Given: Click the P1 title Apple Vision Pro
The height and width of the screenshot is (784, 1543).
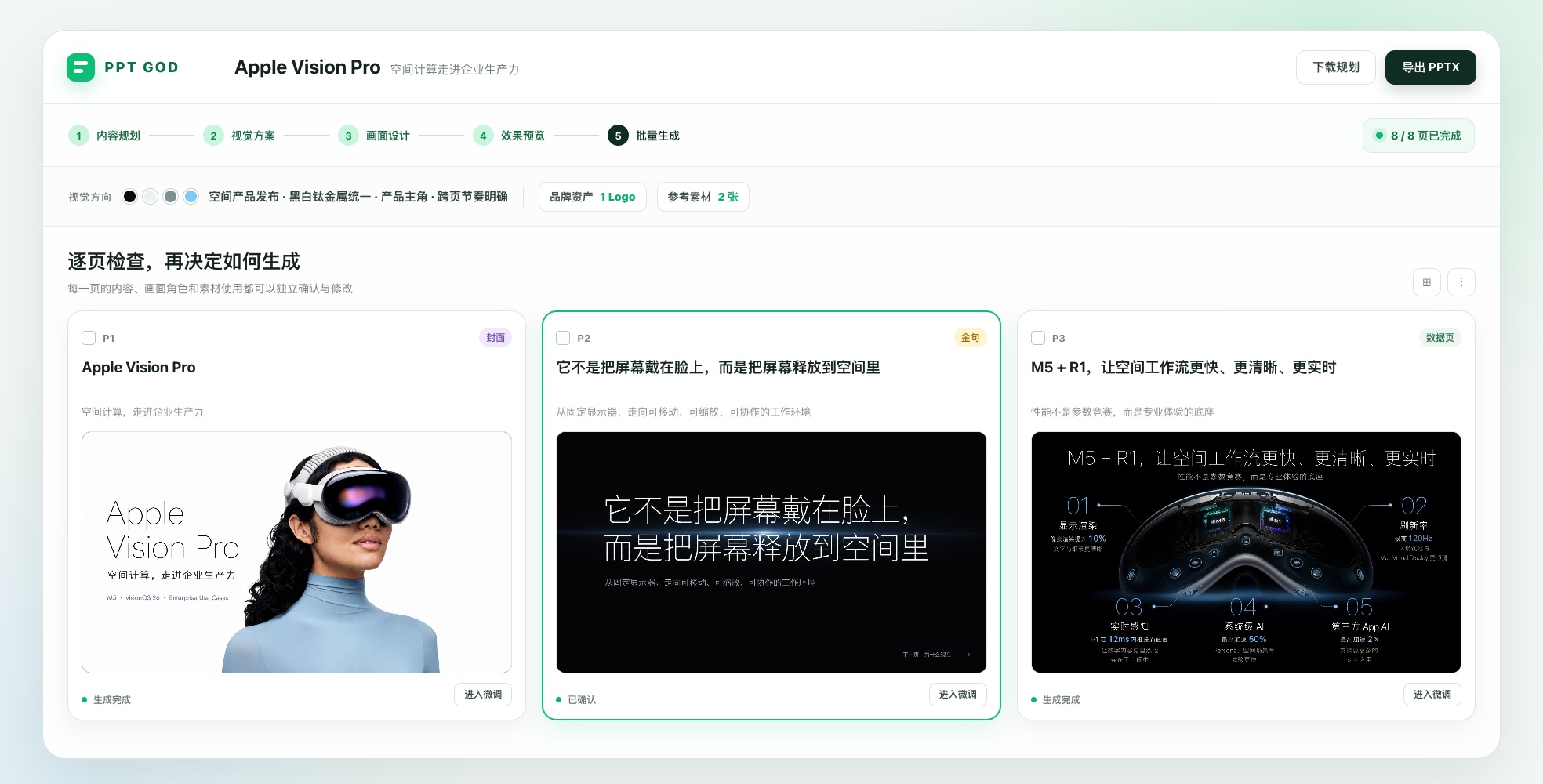Looking at the screenshot, I should [139, 368].
